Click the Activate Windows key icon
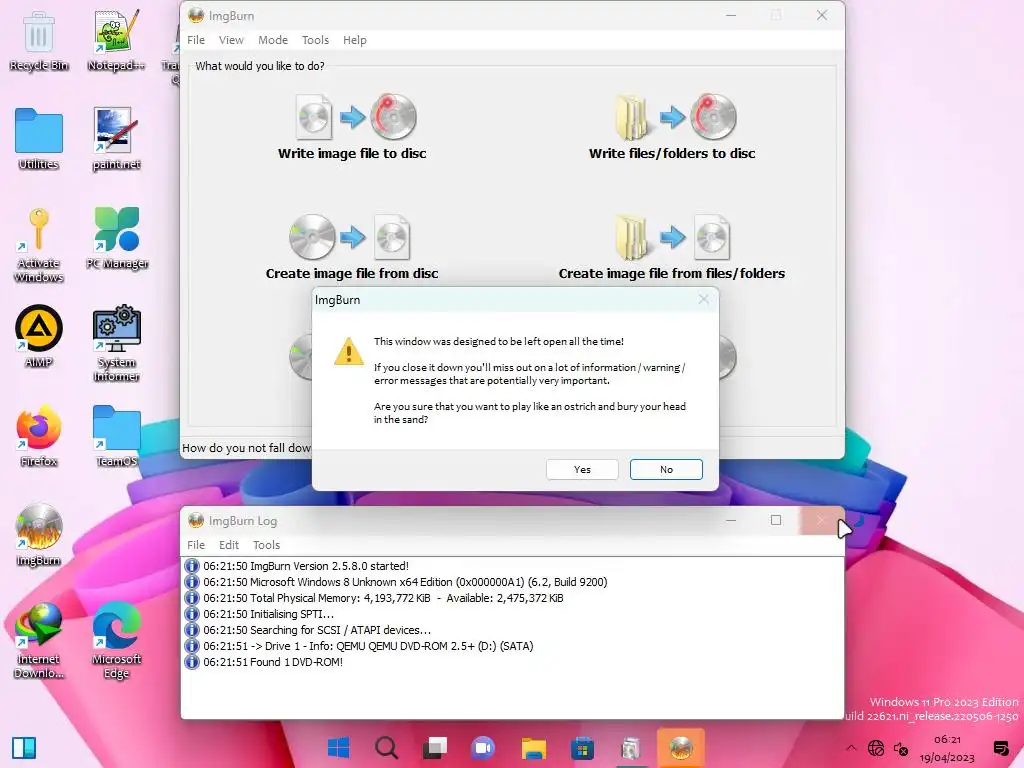The image size is (1024, 768). pyautogui.click(x=39, y=245)
